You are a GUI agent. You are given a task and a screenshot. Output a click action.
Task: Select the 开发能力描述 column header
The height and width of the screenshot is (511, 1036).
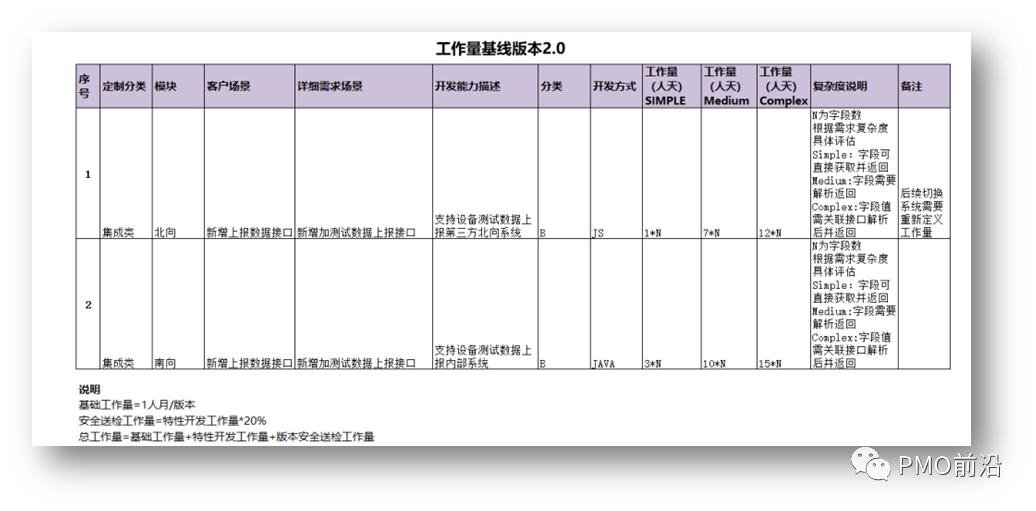point(485,87)
